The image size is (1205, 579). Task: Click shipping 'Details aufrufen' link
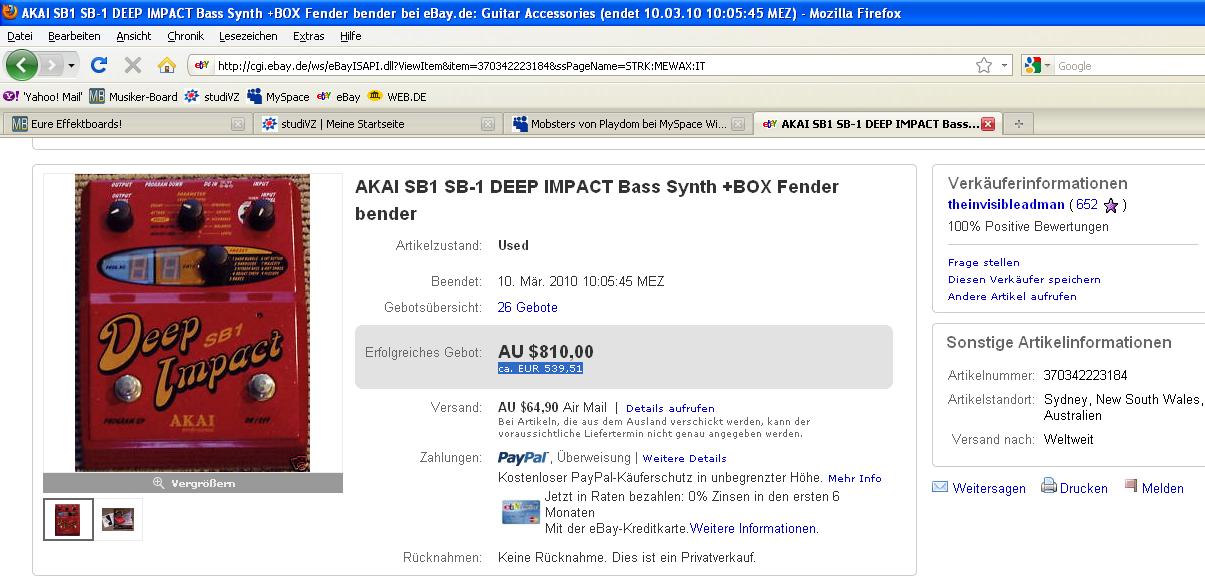coord(670,408)
